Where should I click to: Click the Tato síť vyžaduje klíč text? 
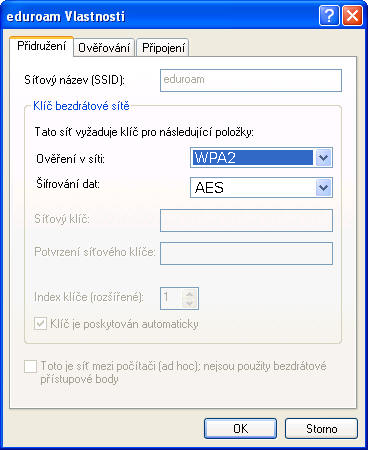tap(144, 132)
